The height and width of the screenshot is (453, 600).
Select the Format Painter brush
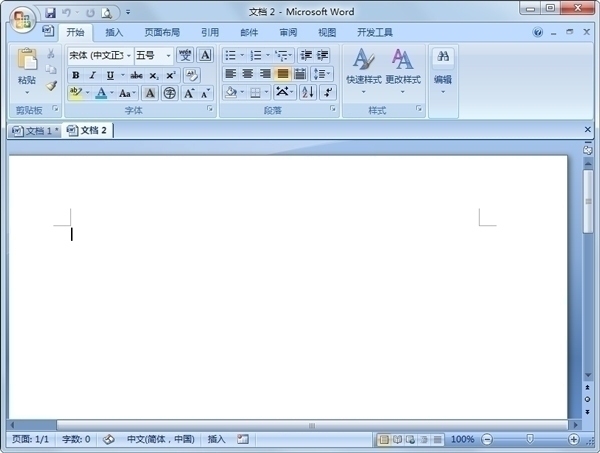coord(51,86)
